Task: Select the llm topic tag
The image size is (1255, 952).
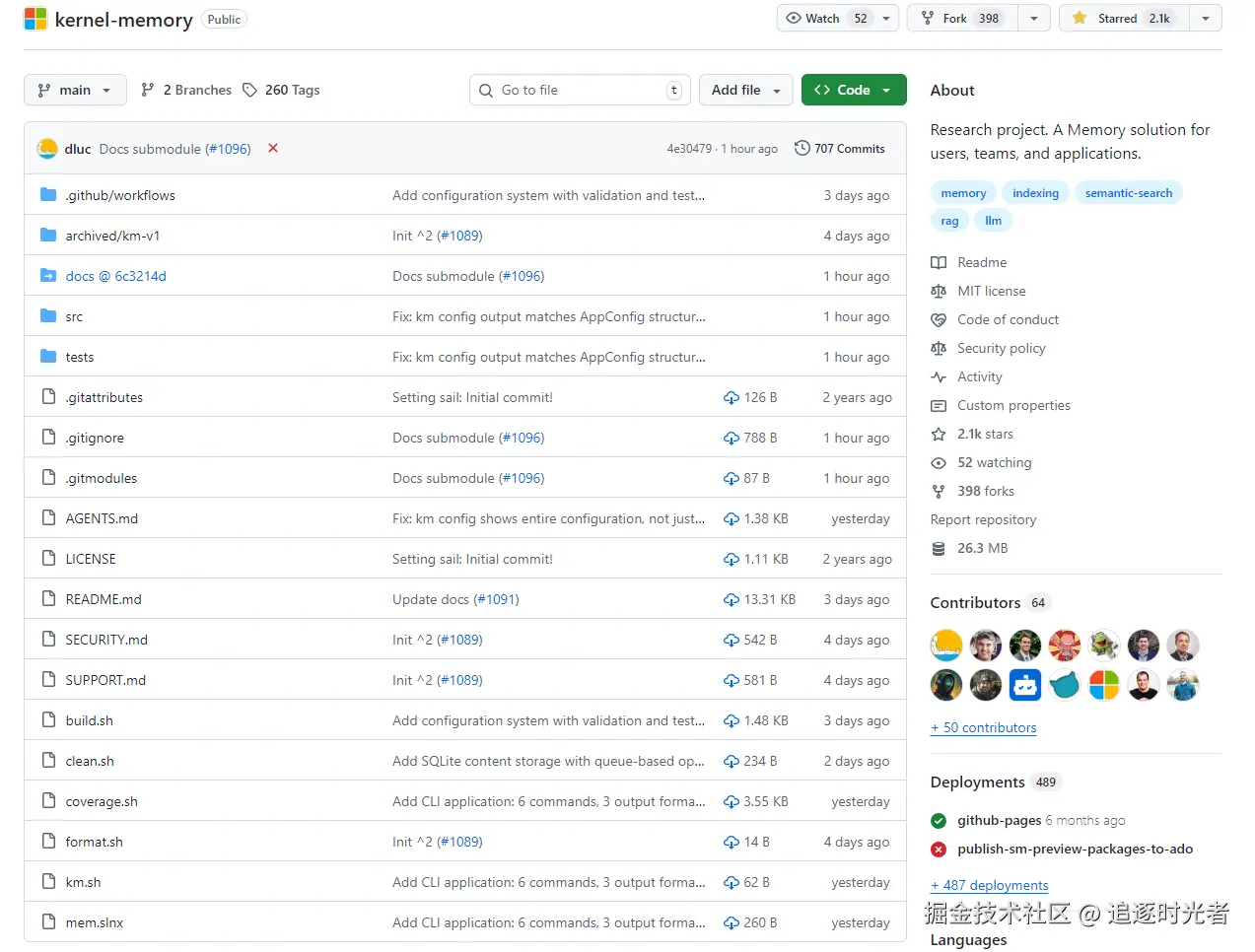Action: (993, 221)
